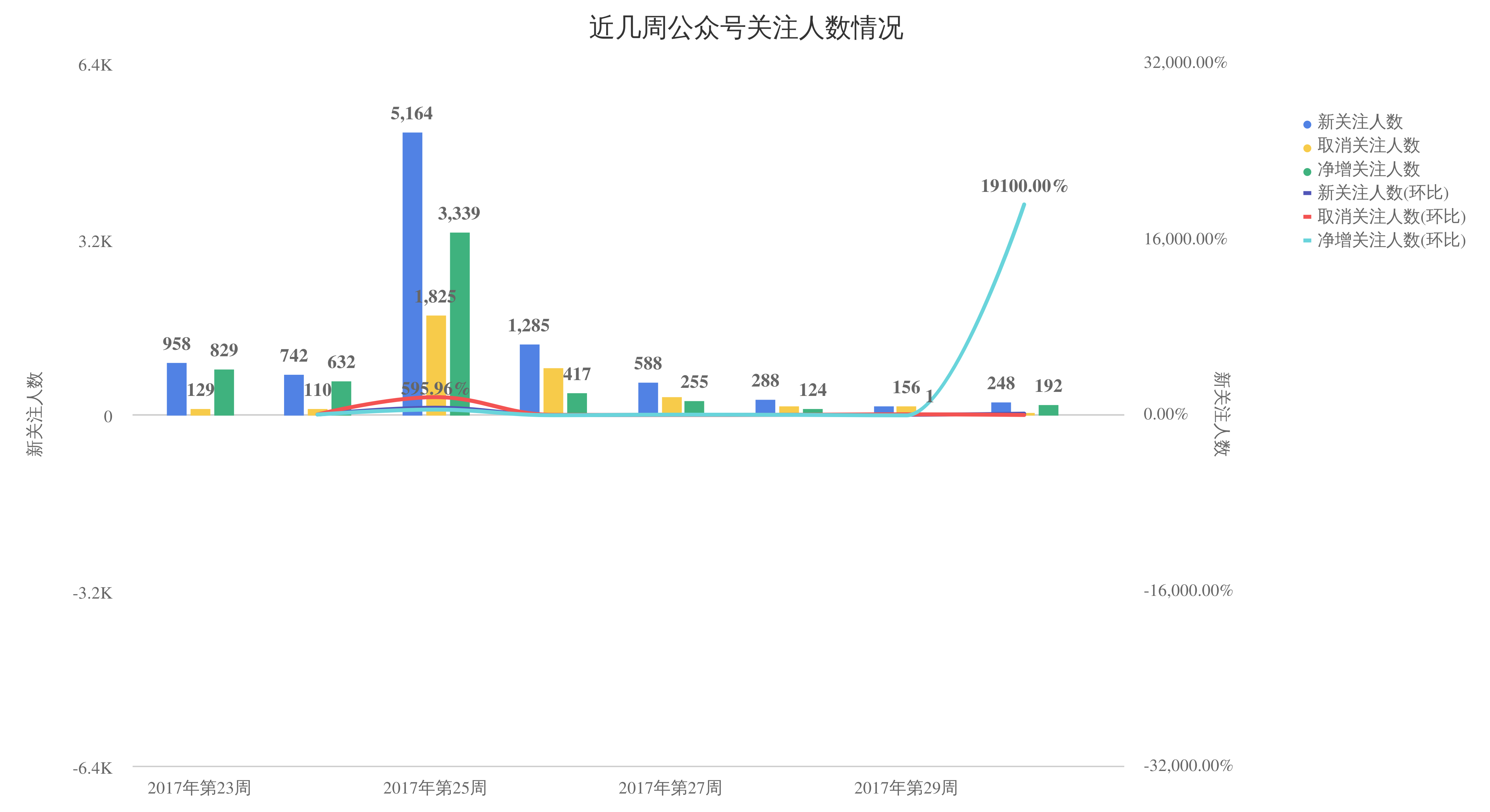1490x812 pixels.
Task: Click the 19100.00% data label
Action: coord(1024,186)
